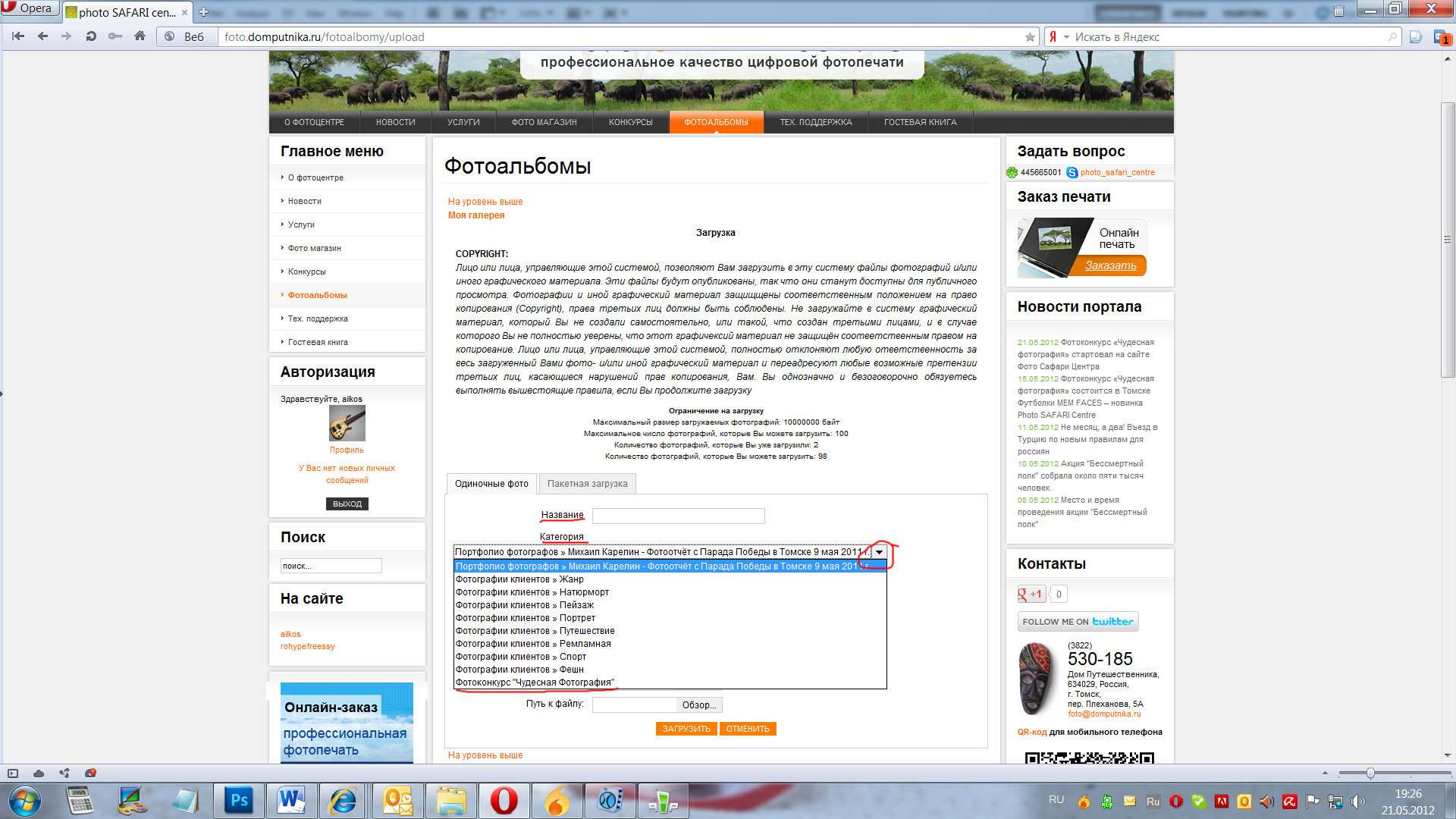
Task: Select category Фотографии клиентов » Натюрморт
Action: point(670,592)
